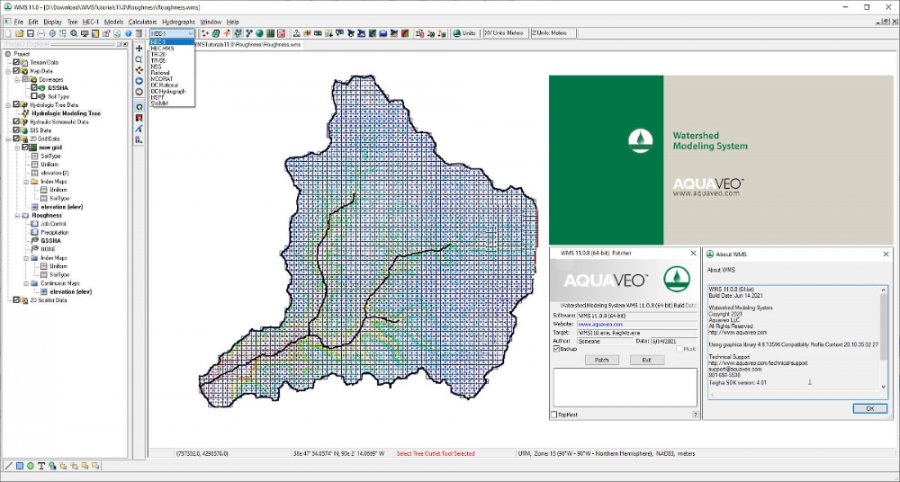
Task: Open the File menu
Action: 19,22
